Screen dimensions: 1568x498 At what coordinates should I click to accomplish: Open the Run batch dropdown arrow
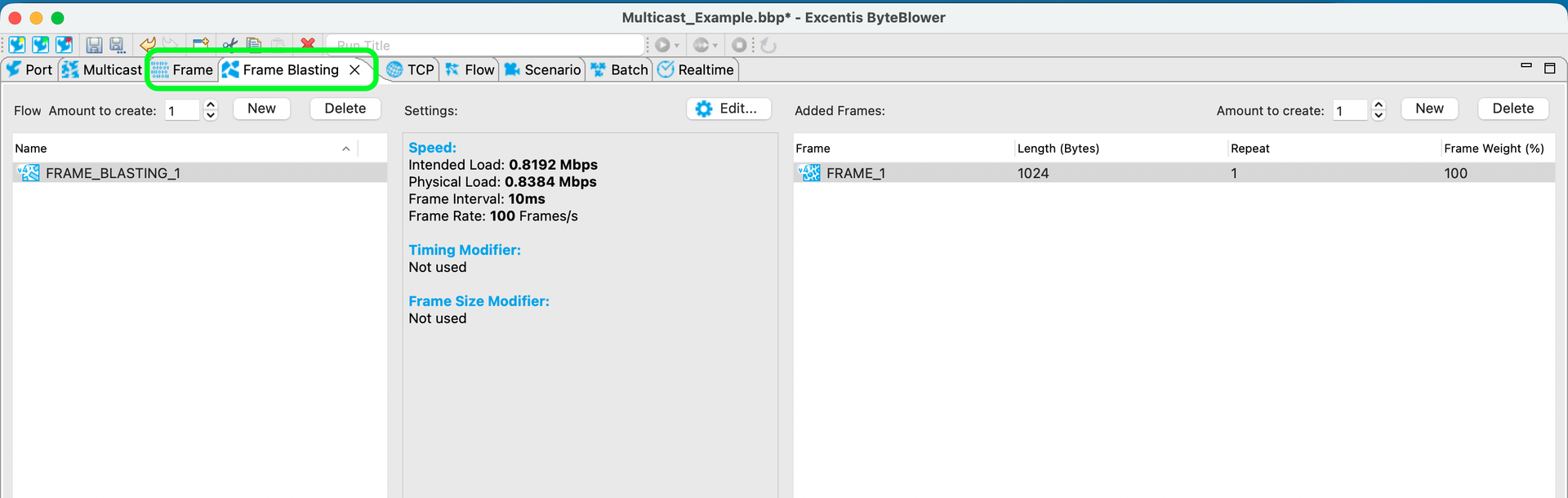[715, 46]
